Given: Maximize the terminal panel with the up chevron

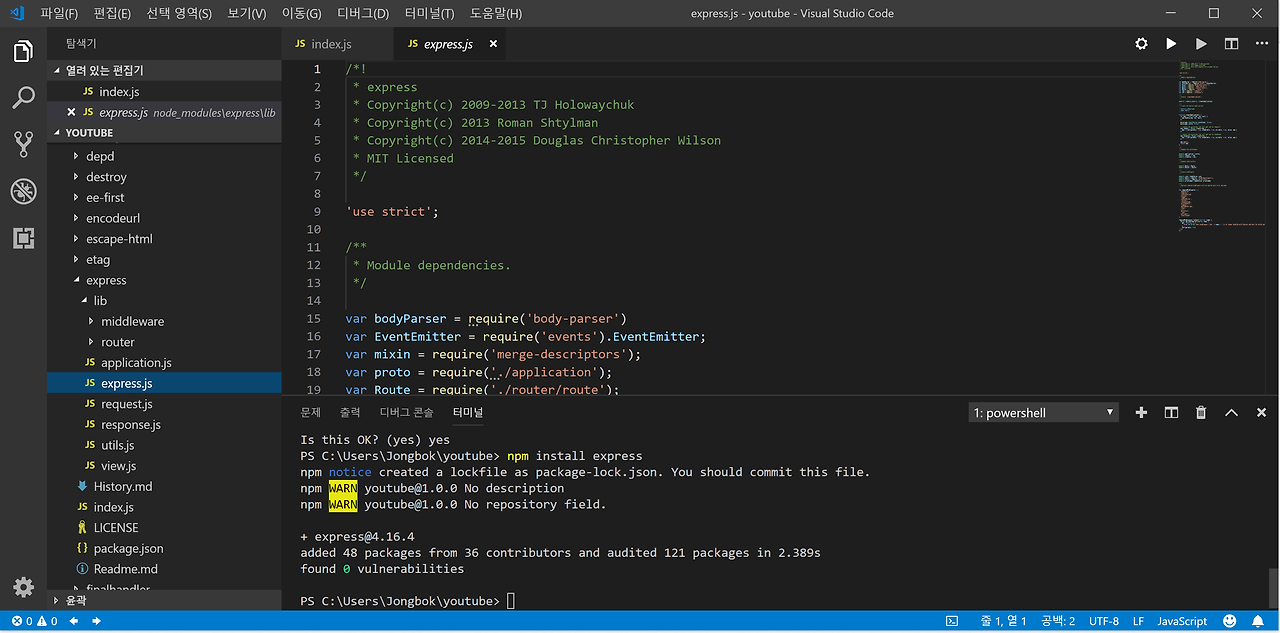Looking at the screenshot, I should 1231,412.
